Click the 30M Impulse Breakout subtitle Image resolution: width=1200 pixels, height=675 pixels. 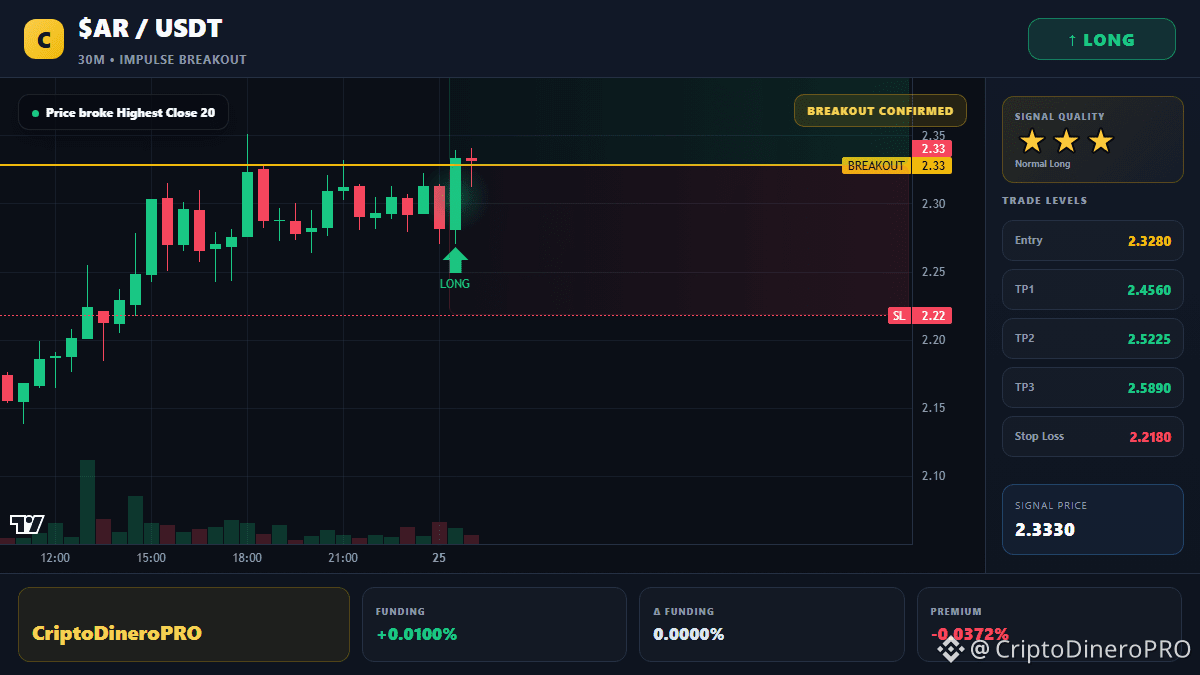pos(162,60)
